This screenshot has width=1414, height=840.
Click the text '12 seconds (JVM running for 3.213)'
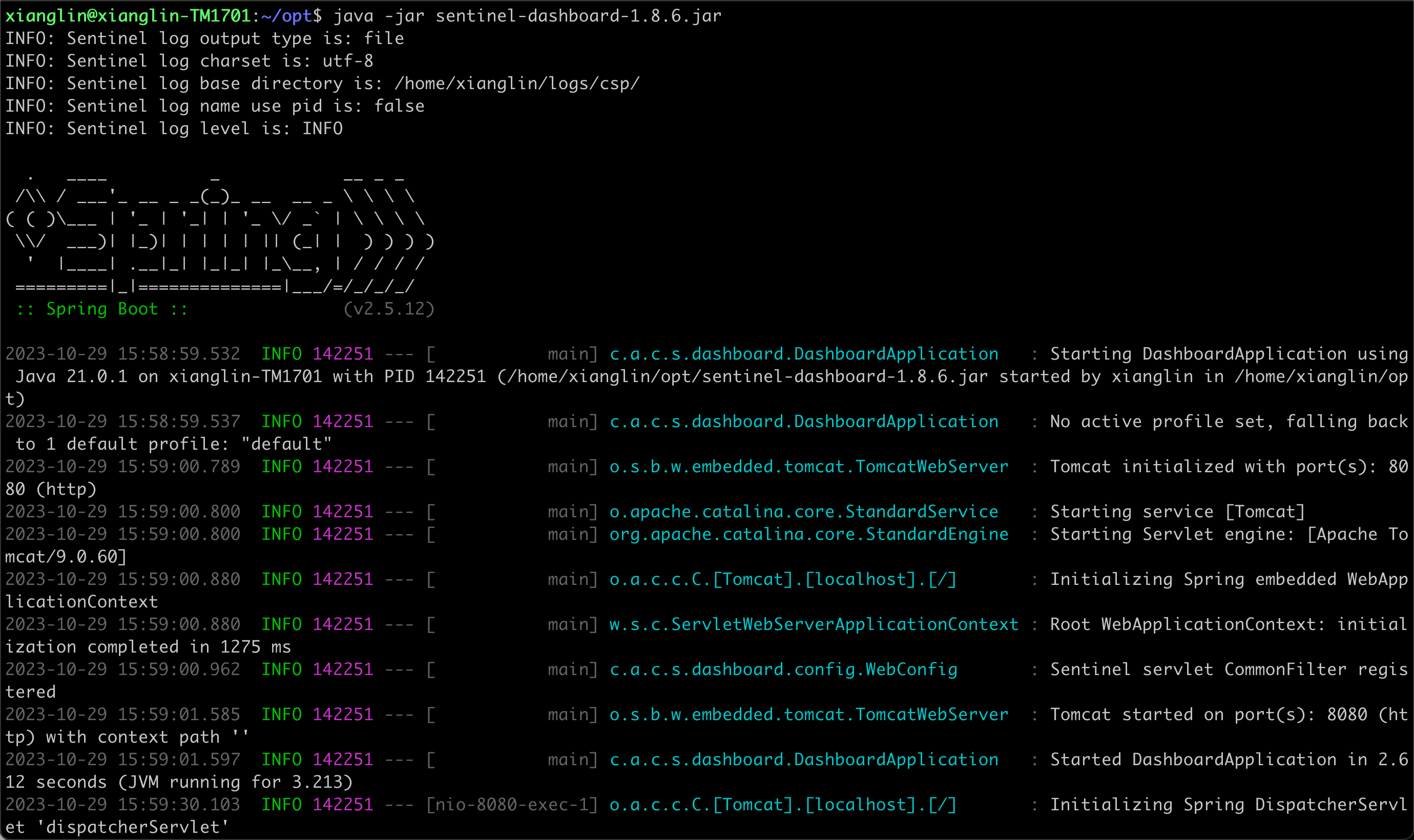[x=179, y=783]
